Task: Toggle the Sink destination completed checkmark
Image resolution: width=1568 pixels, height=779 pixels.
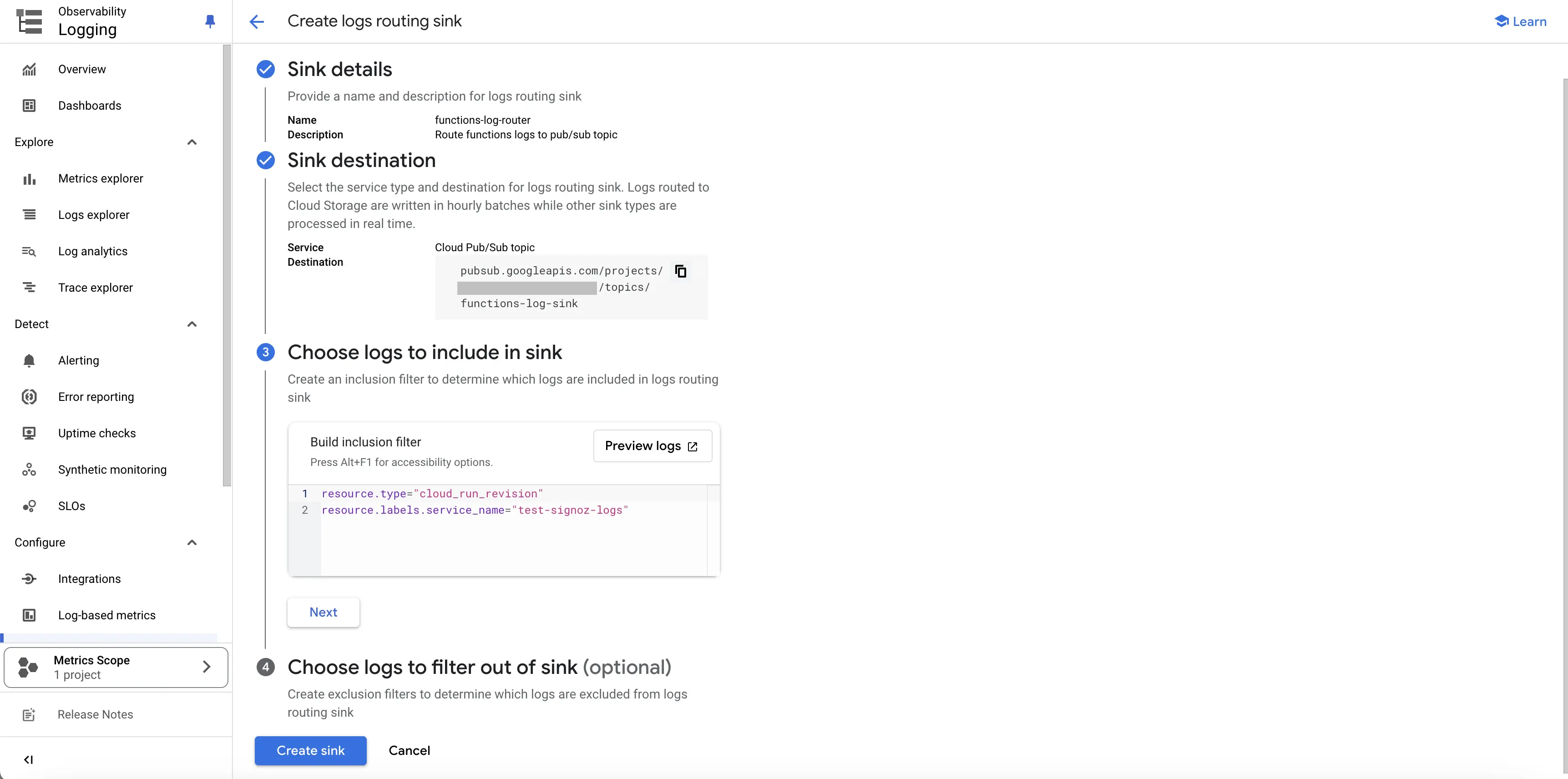Action: pyautogui.click(x=265, y=160)
